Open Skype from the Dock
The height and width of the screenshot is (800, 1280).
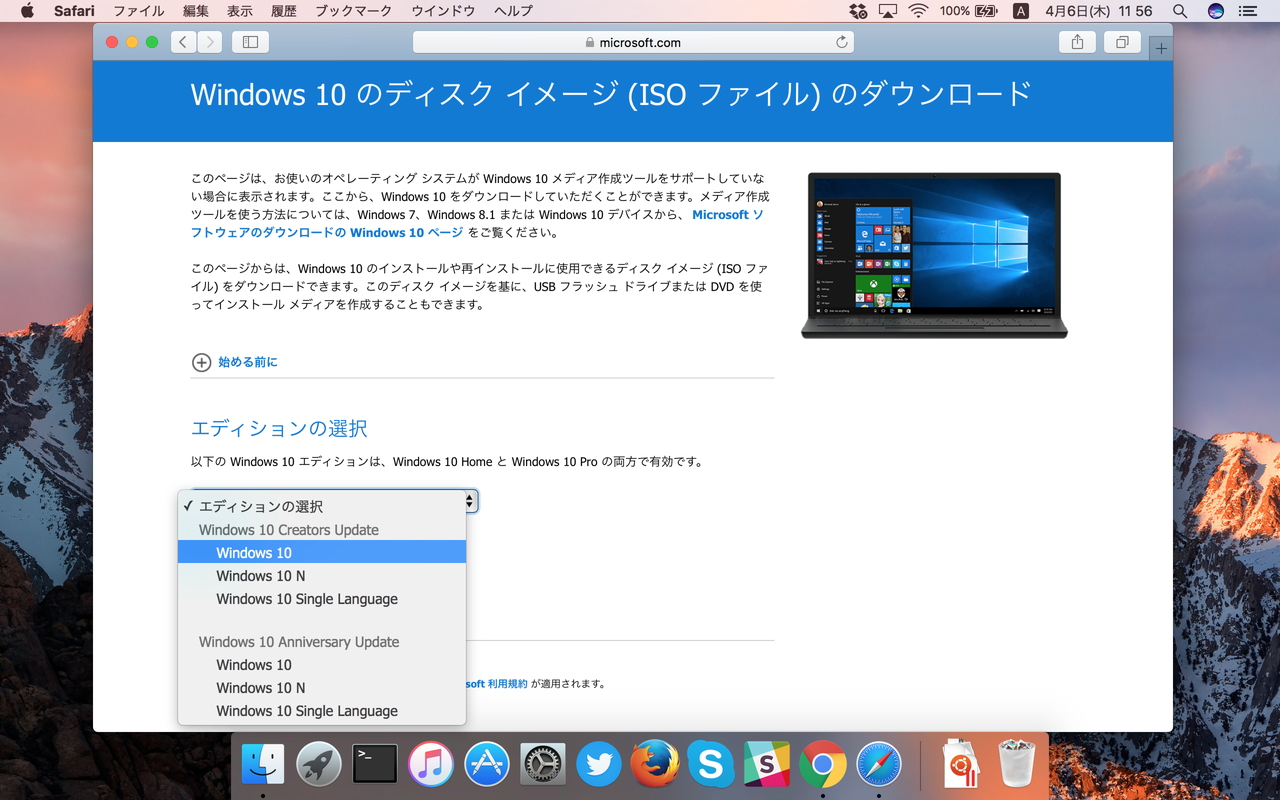tap(711, 765)
